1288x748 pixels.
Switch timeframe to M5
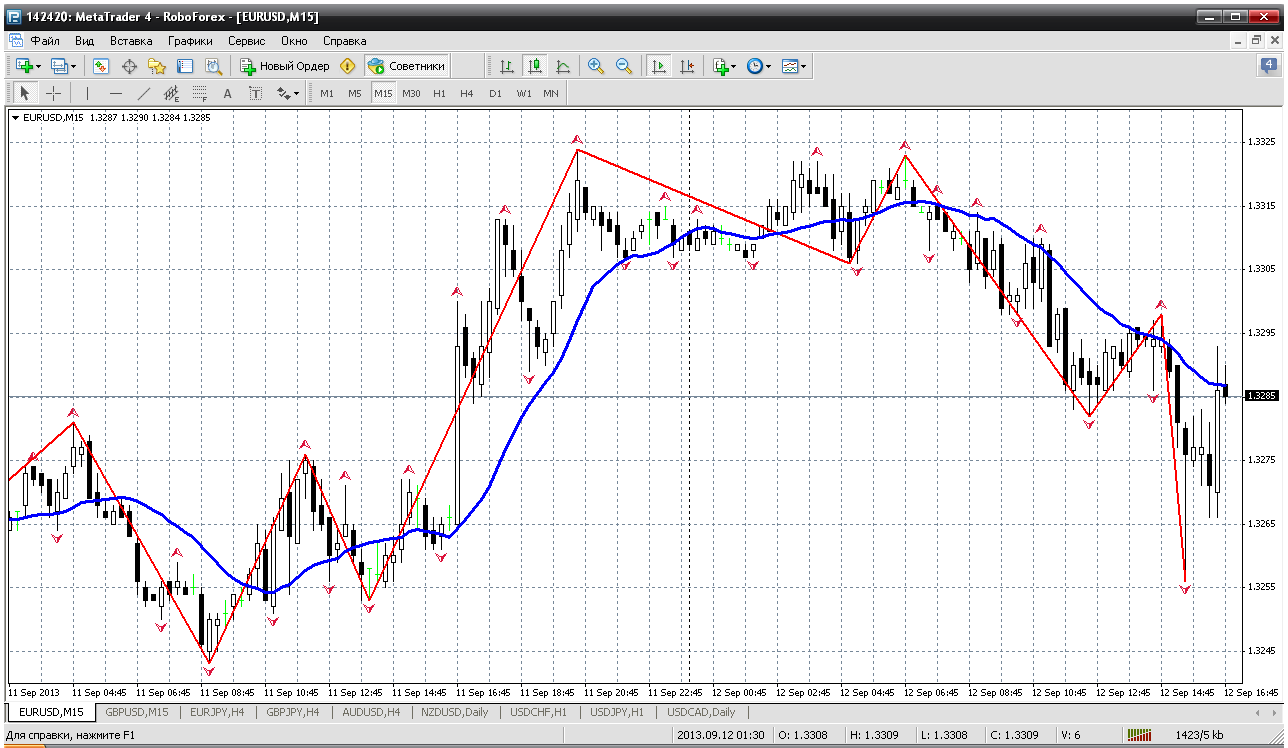coord(355,93)
